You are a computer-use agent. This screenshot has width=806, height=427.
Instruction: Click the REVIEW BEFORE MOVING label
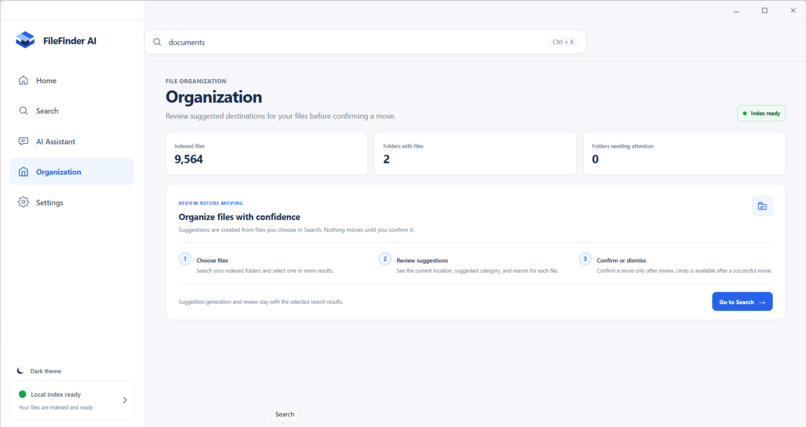[x=211, y=203]
